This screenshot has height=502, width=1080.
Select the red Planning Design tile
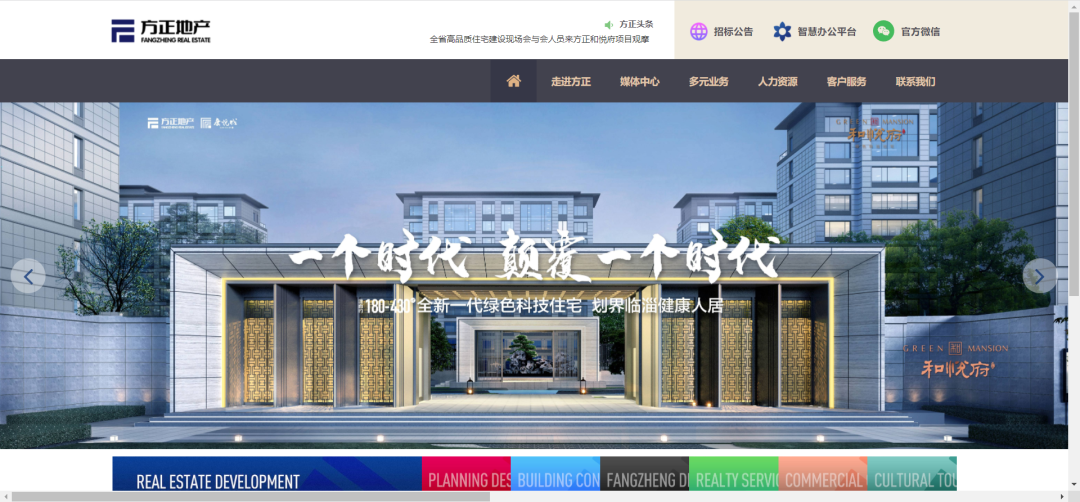point(466,474)
